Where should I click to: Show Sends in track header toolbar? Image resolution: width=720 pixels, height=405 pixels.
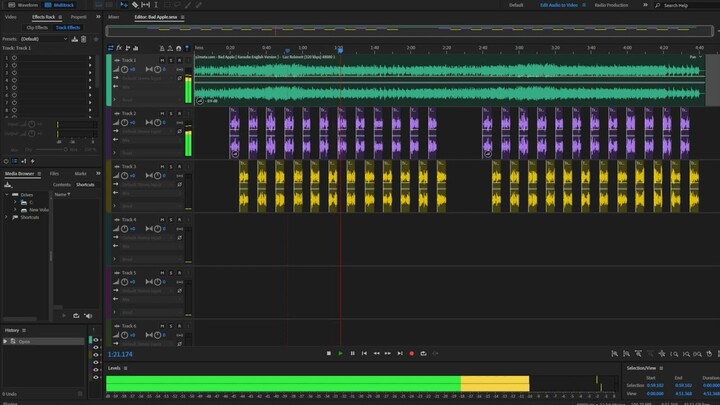(128, 48)
